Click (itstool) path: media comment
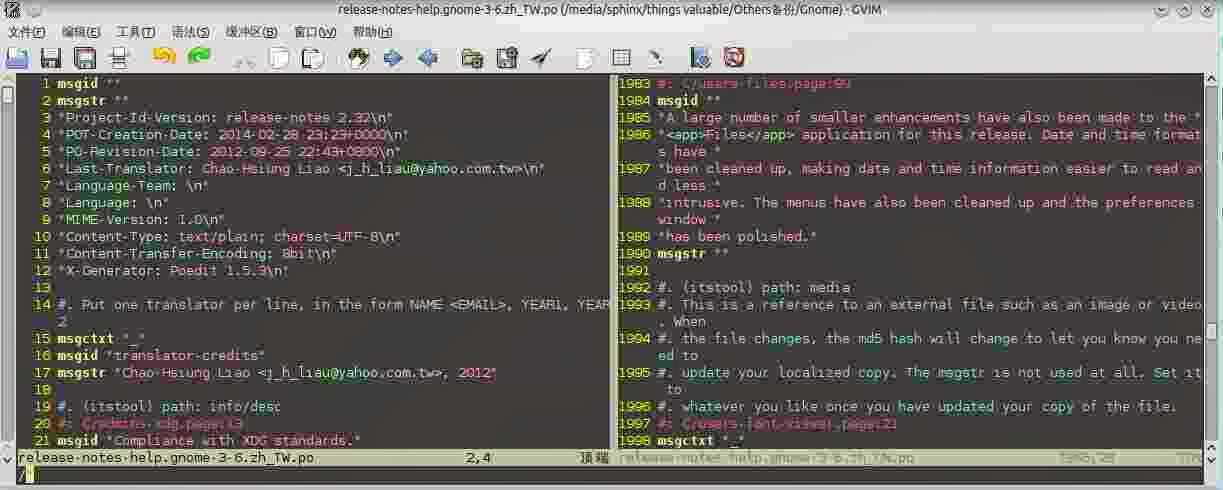Screen dimensions: 1223x490 (753, 288)
